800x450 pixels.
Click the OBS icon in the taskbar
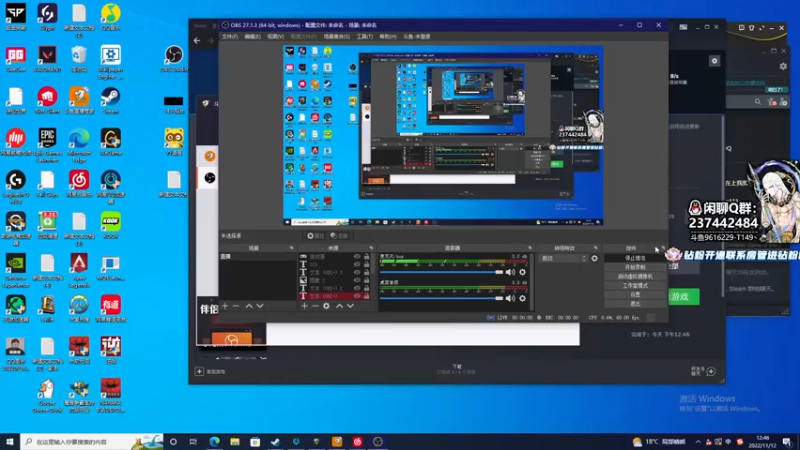(378, 442)
